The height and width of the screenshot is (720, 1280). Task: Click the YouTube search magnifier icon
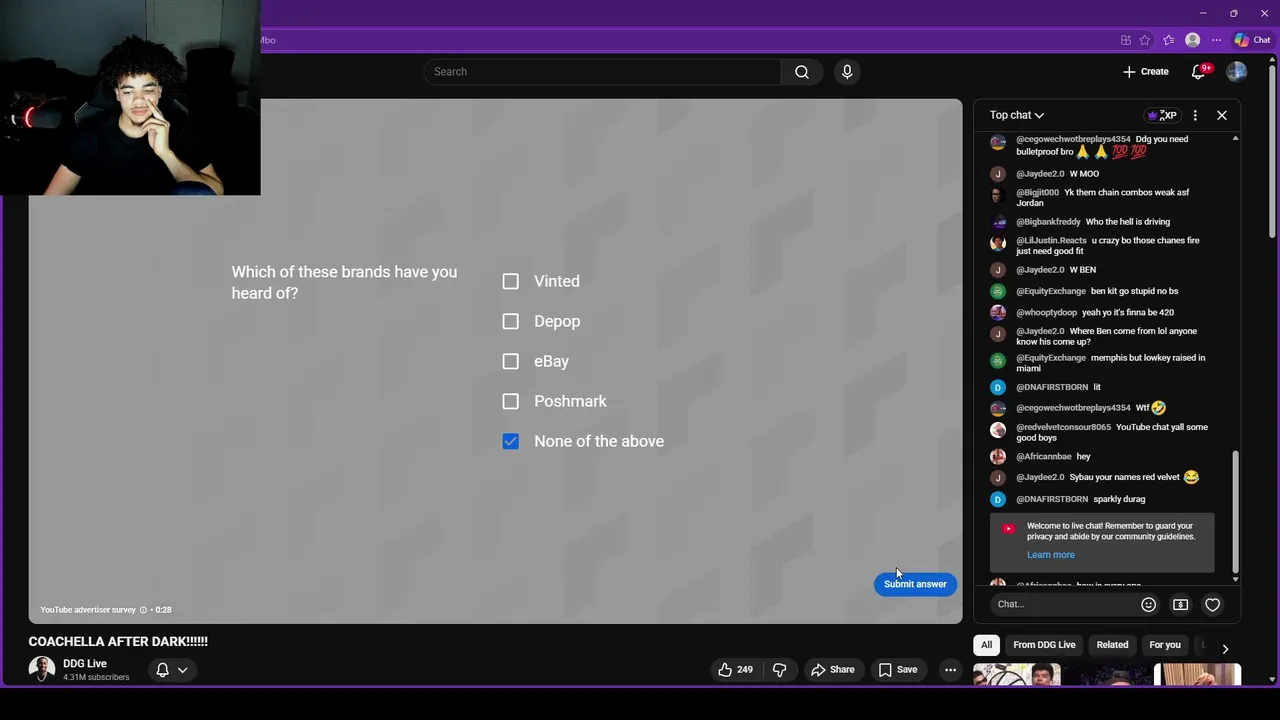pos(801,72)
